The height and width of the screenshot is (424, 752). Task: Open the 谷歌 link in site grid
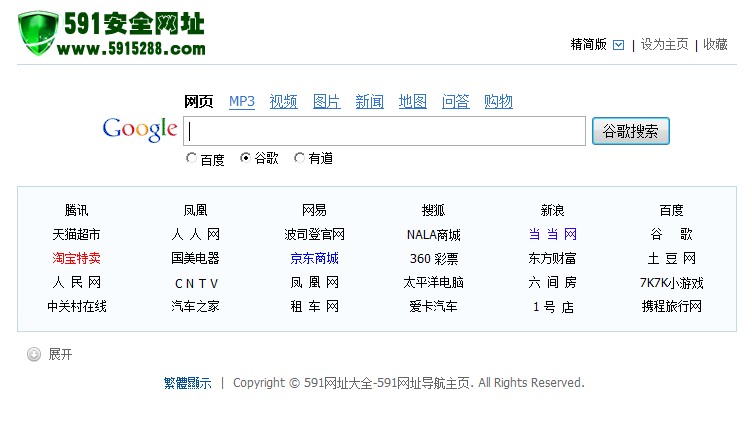(671, 235)
